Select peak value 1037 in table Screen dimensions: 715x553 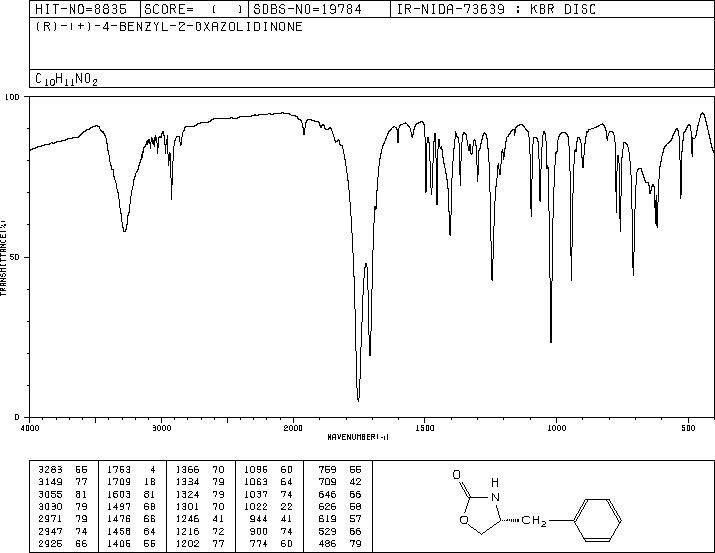click(x=256, y=494)
